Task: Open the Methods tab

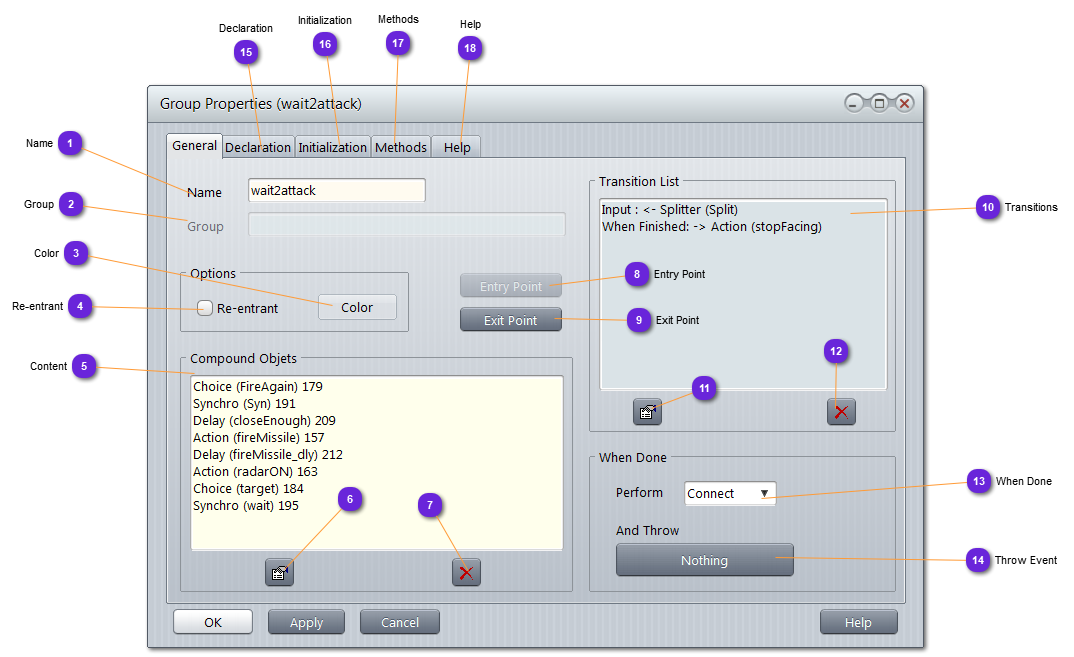Action: [x=401, y=147]
